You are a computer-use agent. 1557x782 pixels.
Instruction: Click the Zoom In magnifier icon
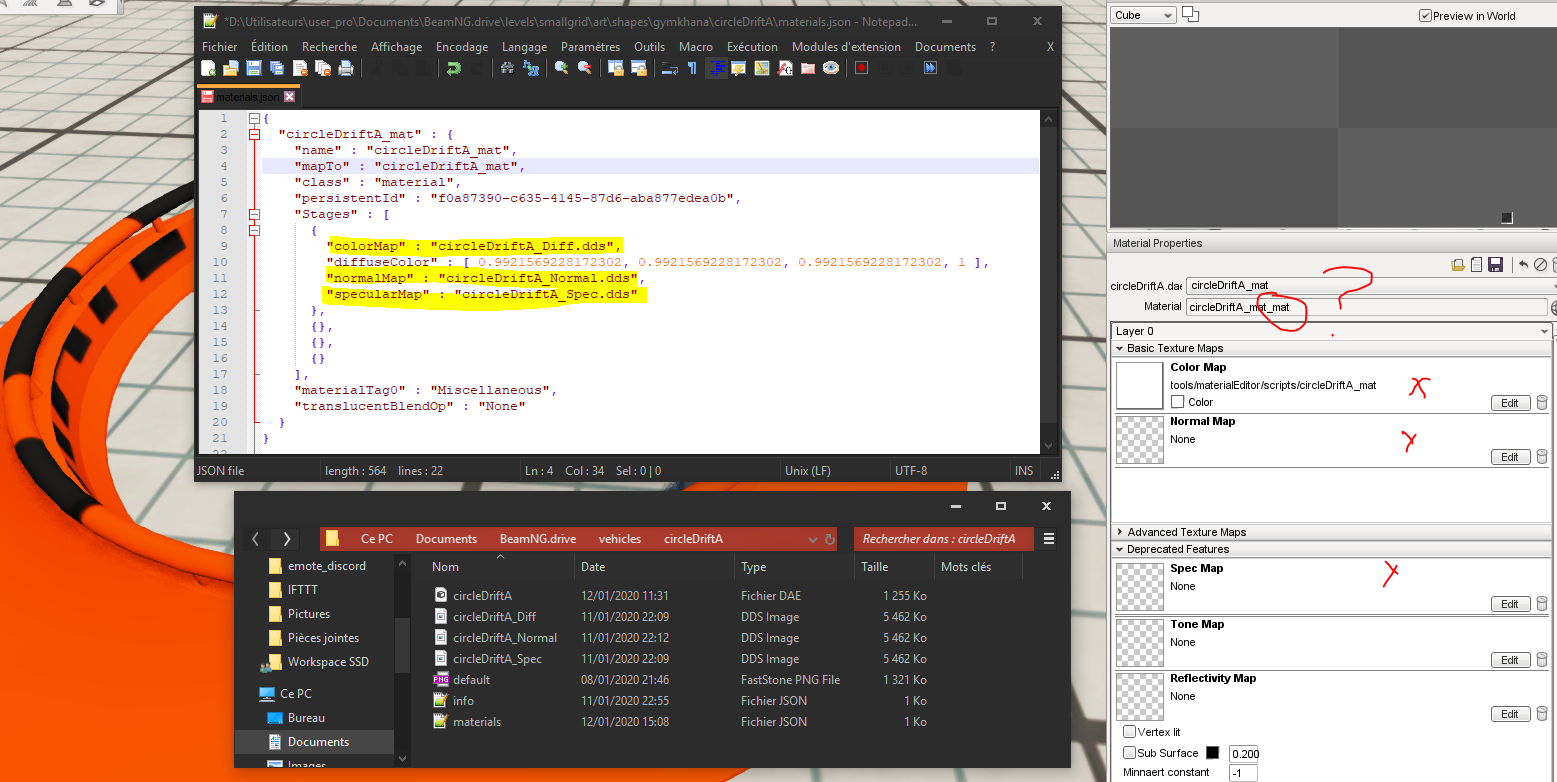point(562,68)
